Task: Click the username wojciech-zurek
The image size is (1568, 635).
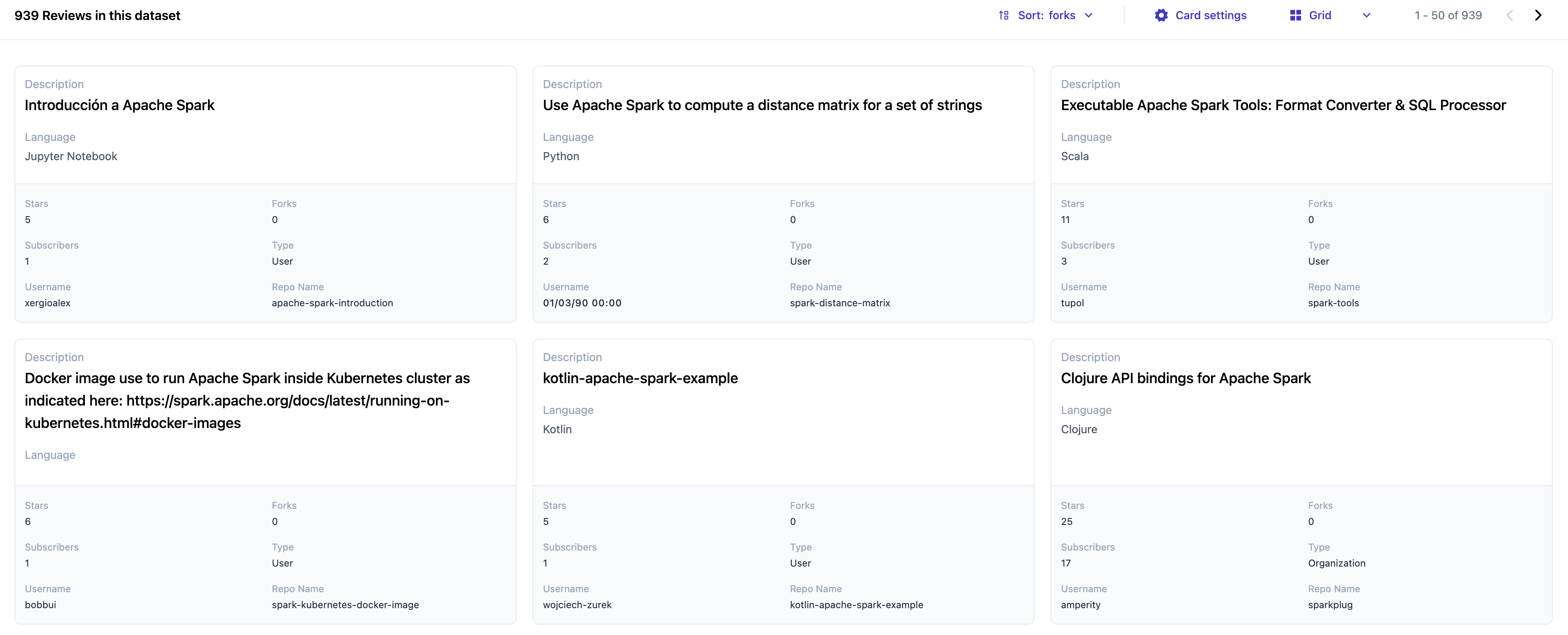Action: (576, 605)
